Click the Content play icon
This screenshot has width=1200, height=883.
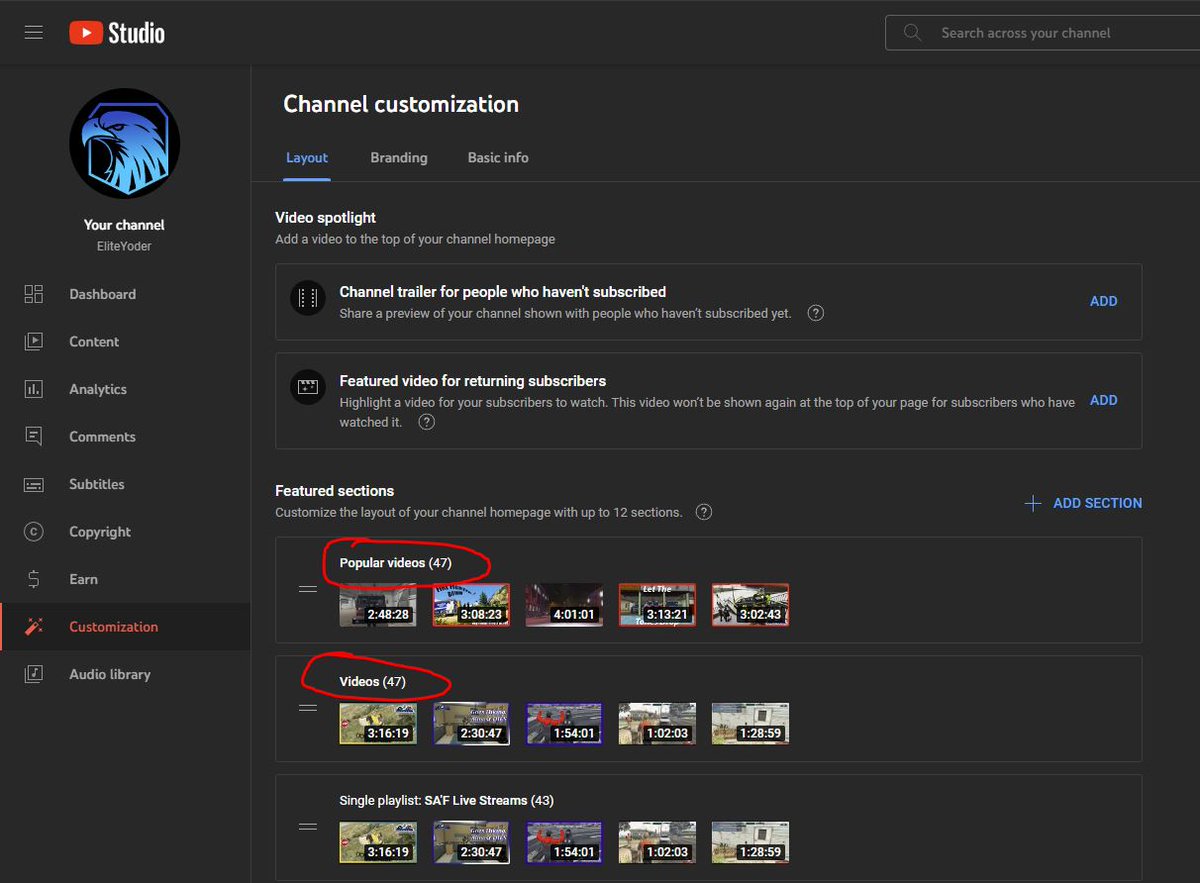click(x=34, y=341)
